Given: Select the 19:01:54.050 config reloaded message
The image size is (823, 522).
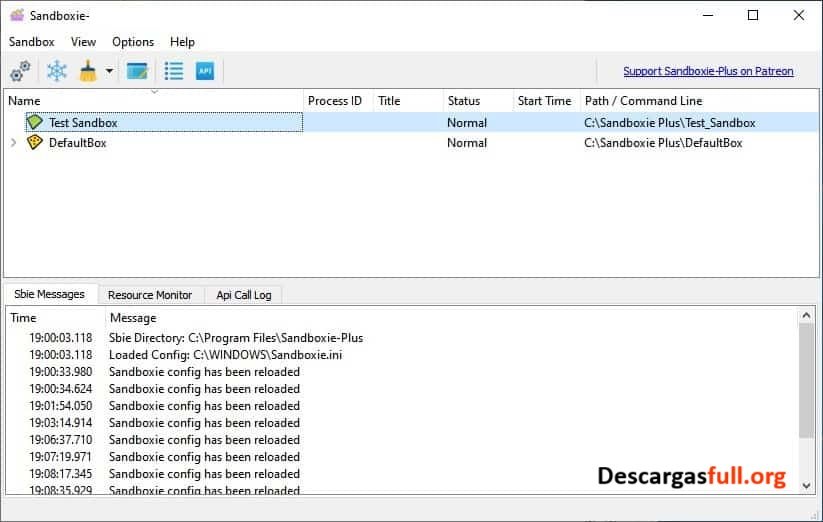Looking at the screenshot, I should coord(402,406).
